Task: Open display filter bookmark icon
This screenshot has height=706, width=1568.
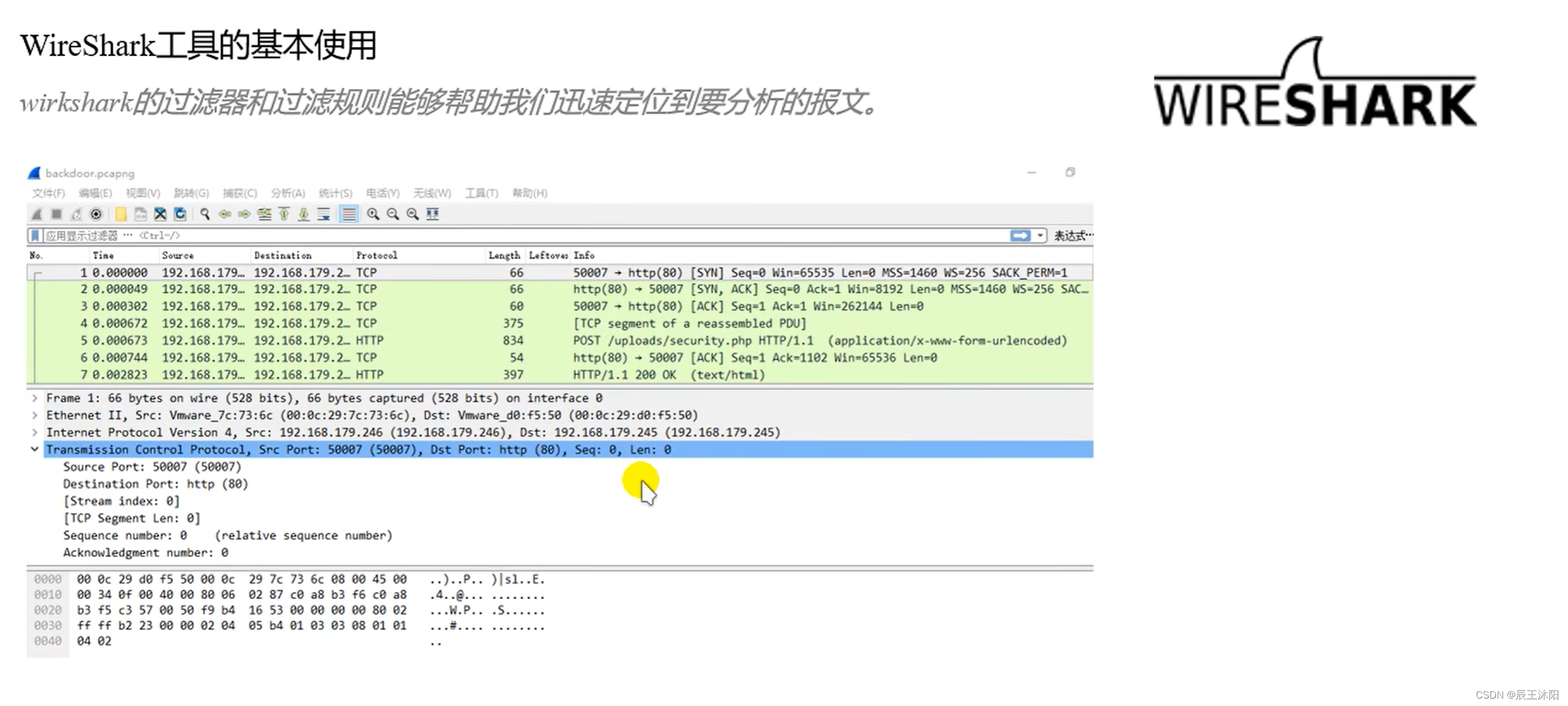Action: (x=35, y=236)
